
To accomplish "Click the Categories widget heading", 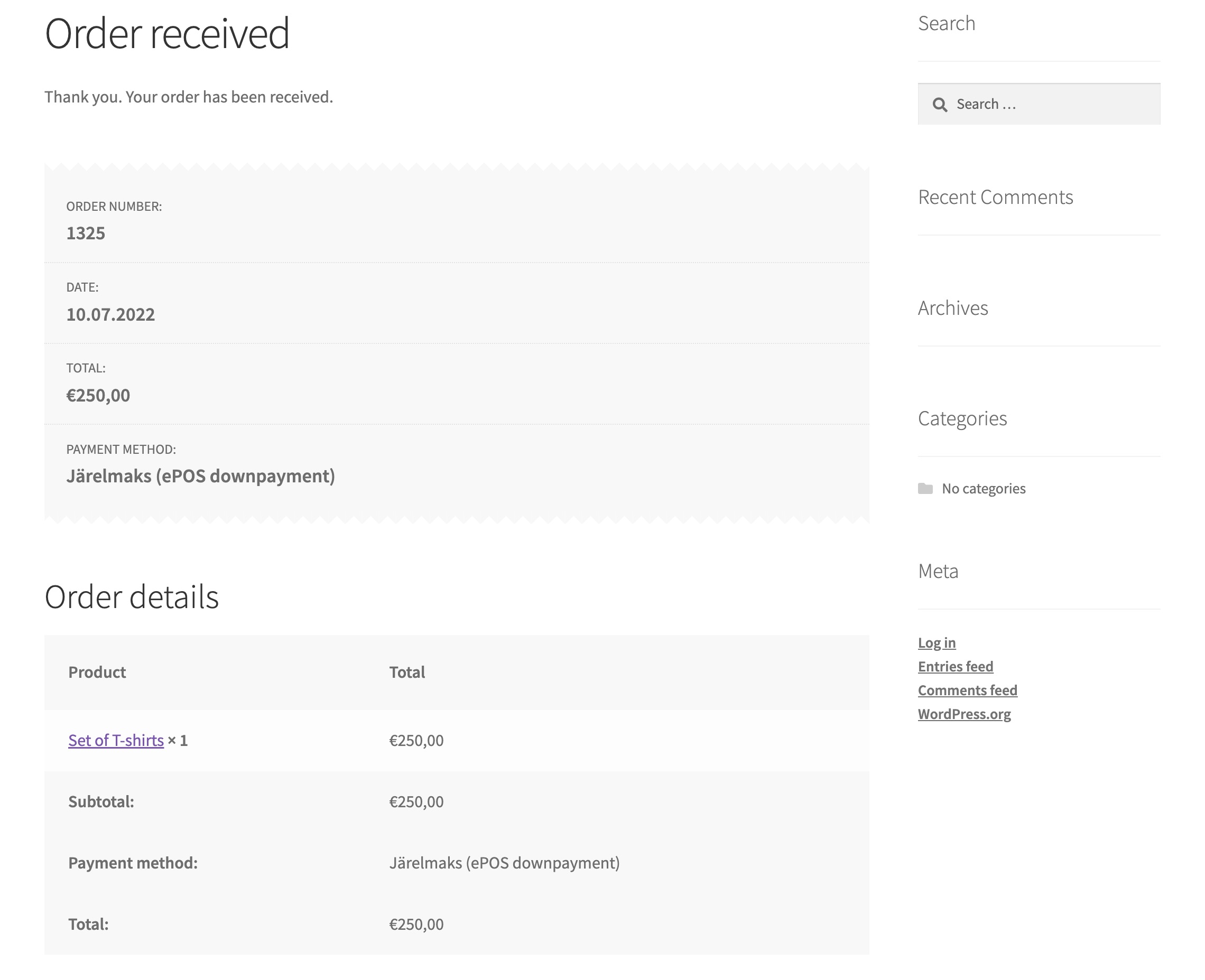I will coord(962,418).
